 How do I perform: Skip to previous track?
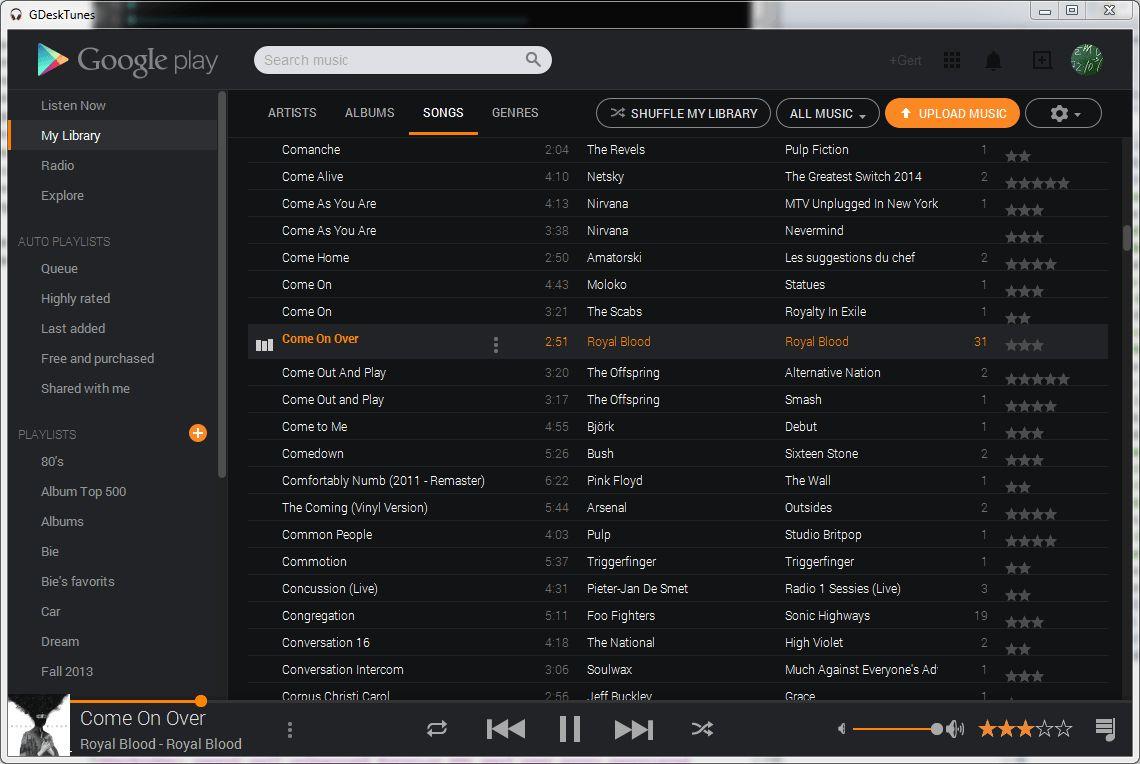click(x=505, y=729)
